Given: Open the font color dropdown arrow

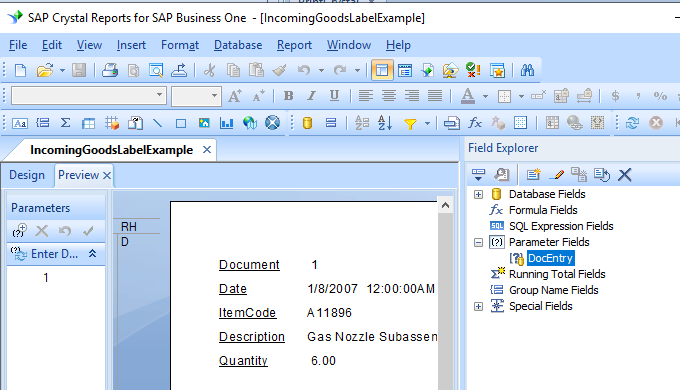Looking at the screenshot, I should coord(485,96).
